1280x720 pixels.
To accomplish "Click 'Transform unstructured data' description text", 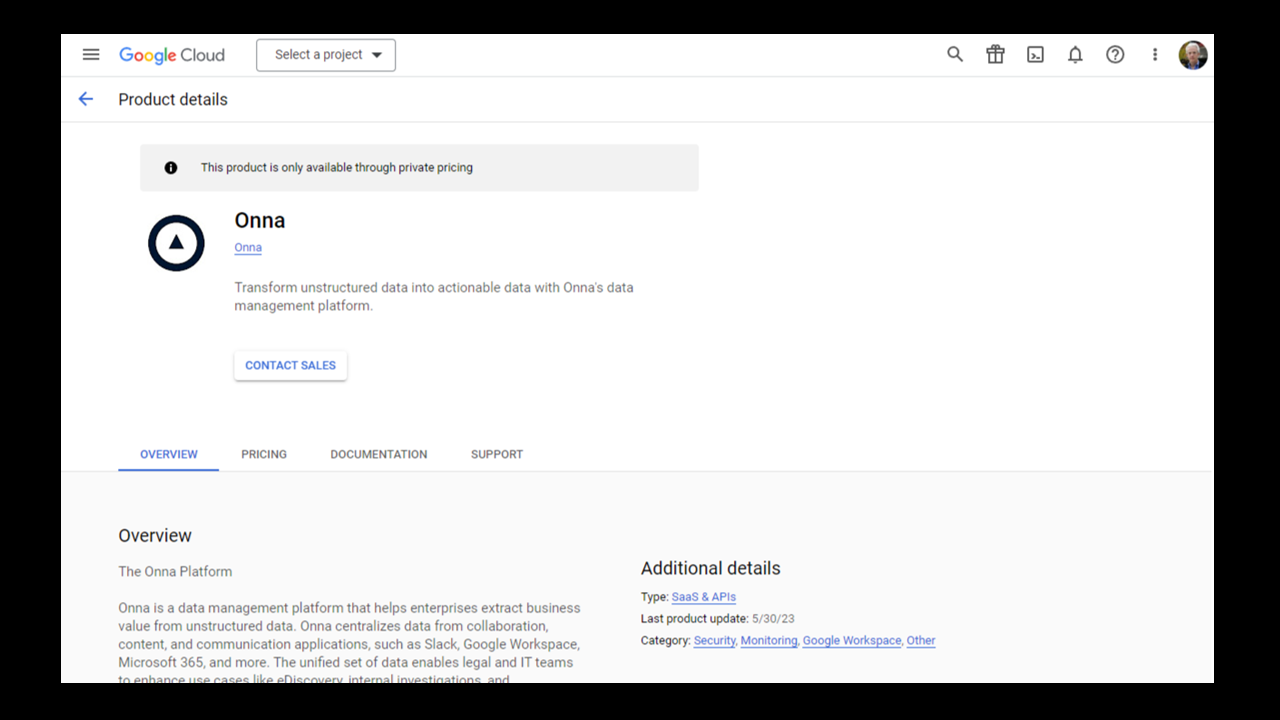I will tap(434, 296).
